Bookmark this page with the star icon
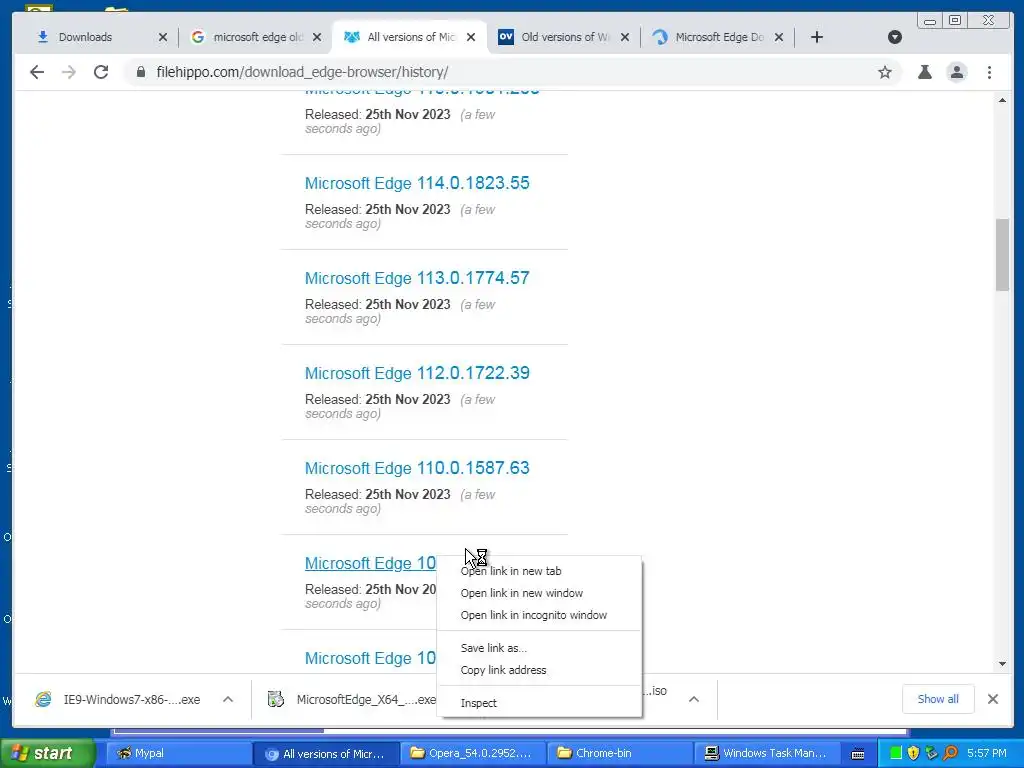Screen dimensions: 1024x768 [x=885, y=72]
